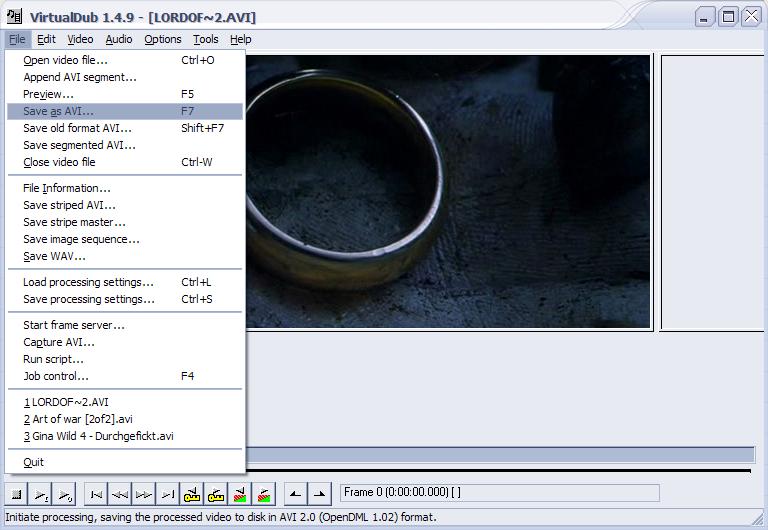Scan forward for next scene change
Viewport: 768px width, 530px height.
[264, 495]
